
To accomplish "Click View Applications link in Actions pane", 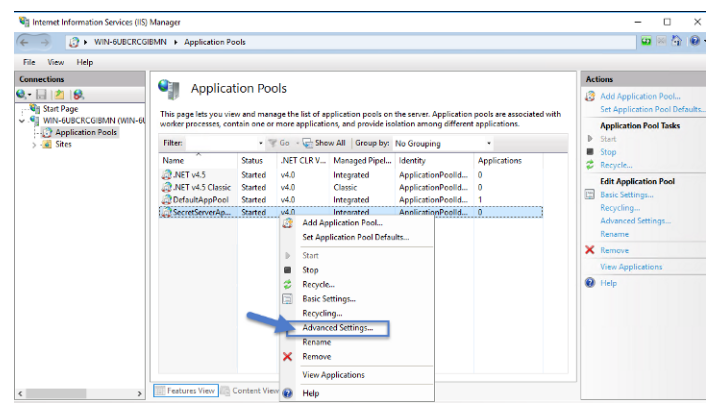I will click(631, 267).
